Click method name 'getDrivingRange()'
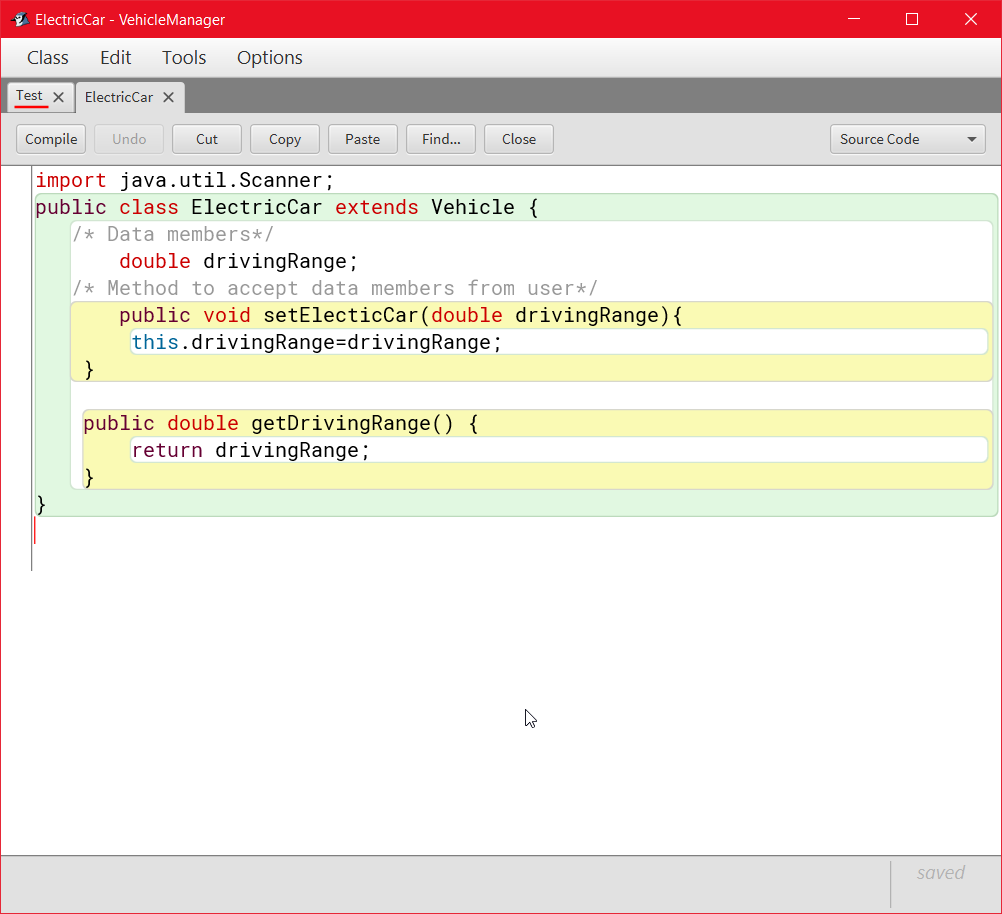Screen dimensions: 1002x914 (352, 423)
